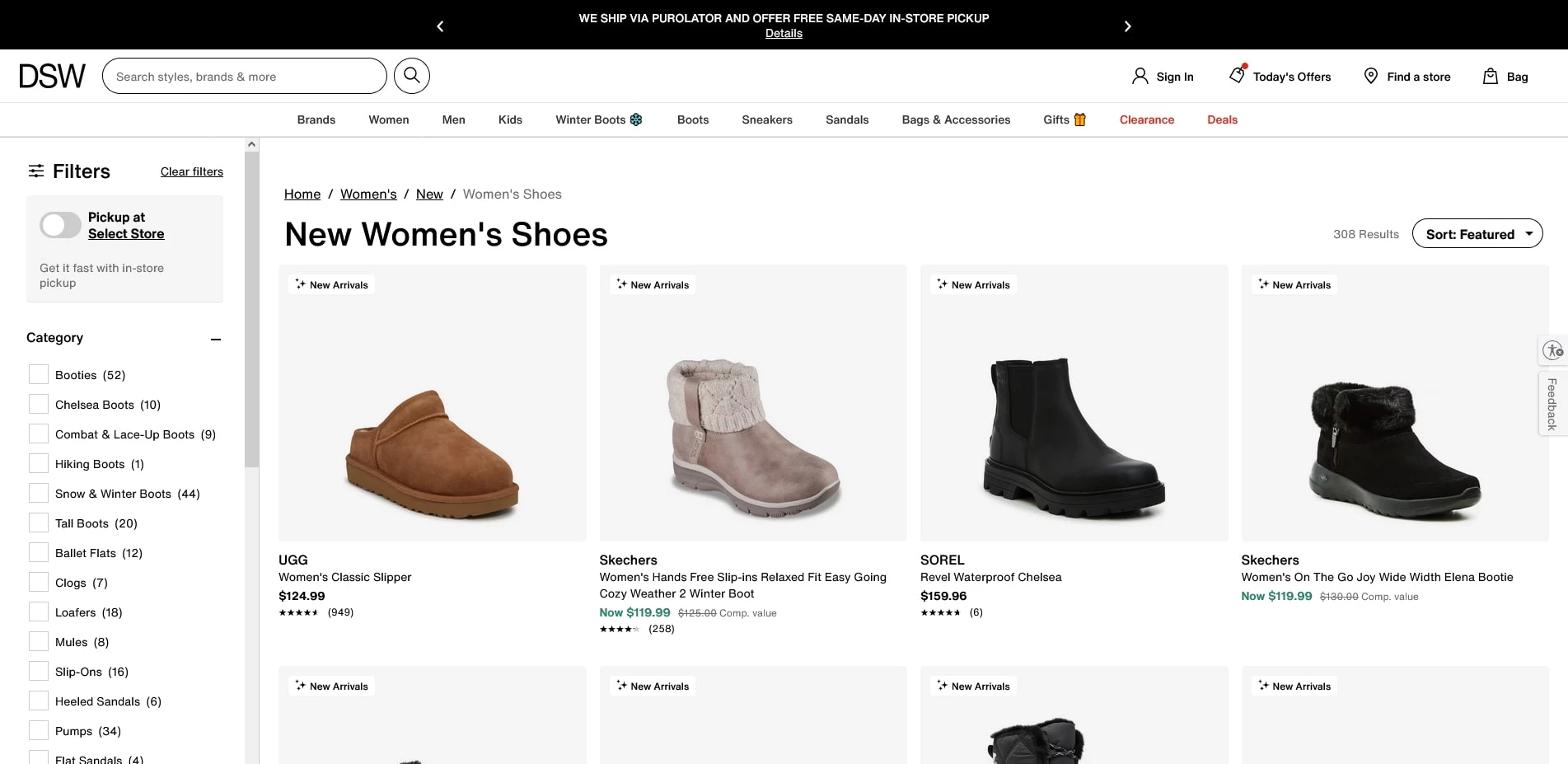Expand the Deals menu item
Viewport: 1568px width, 764px height.
coord(1222,120)
